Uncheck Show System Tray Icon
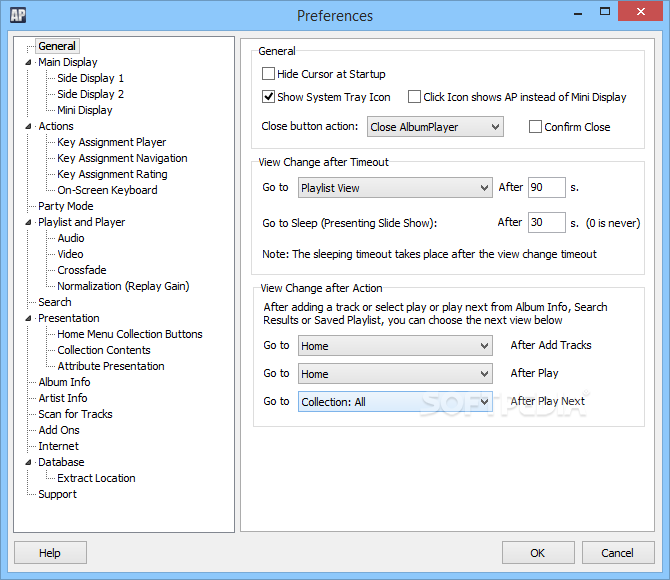Screen dimensions: 670x580 pos(268,97)
